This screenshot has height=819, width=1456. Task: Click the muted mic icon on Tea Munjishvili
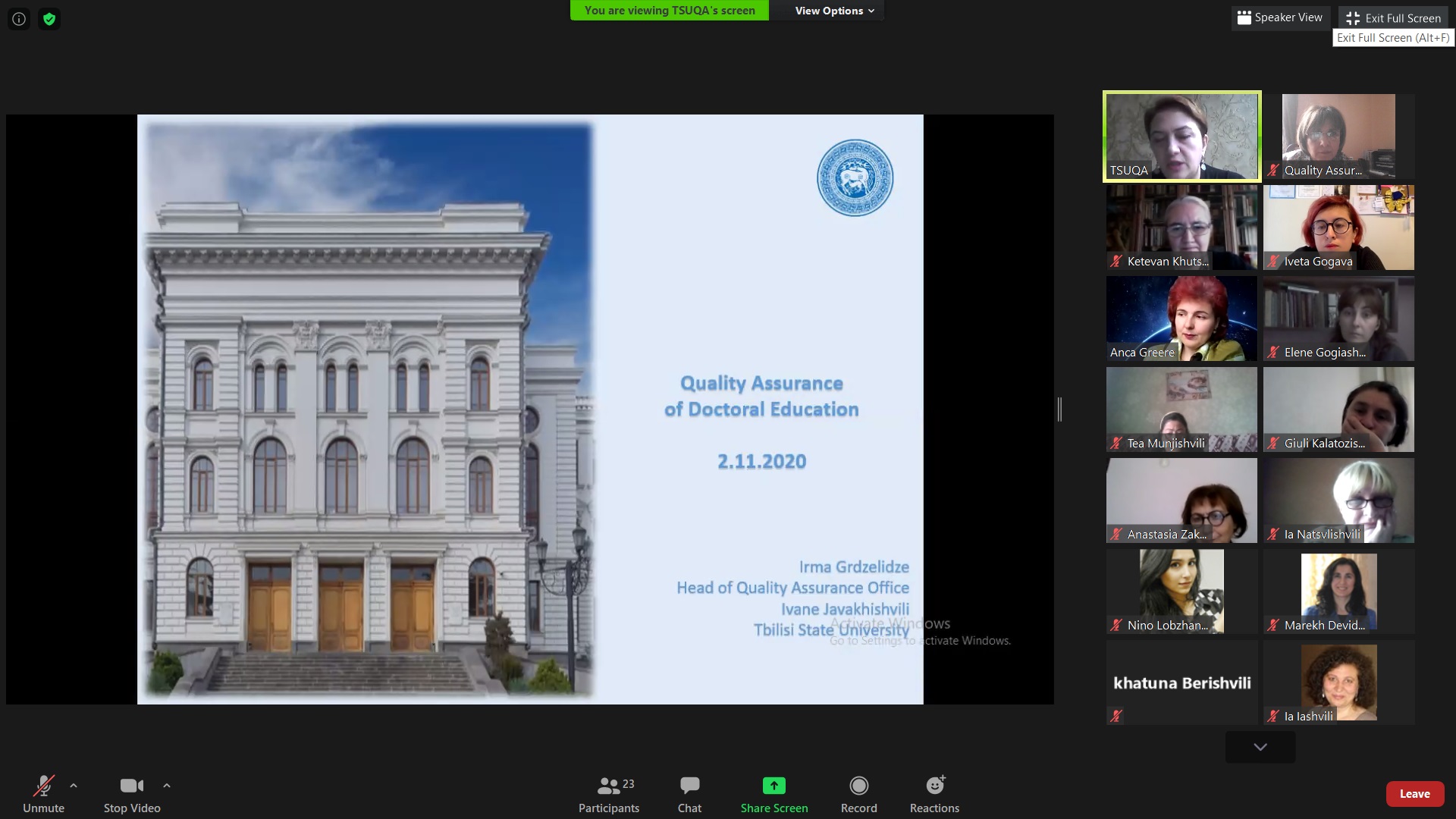pos(1116,443)
